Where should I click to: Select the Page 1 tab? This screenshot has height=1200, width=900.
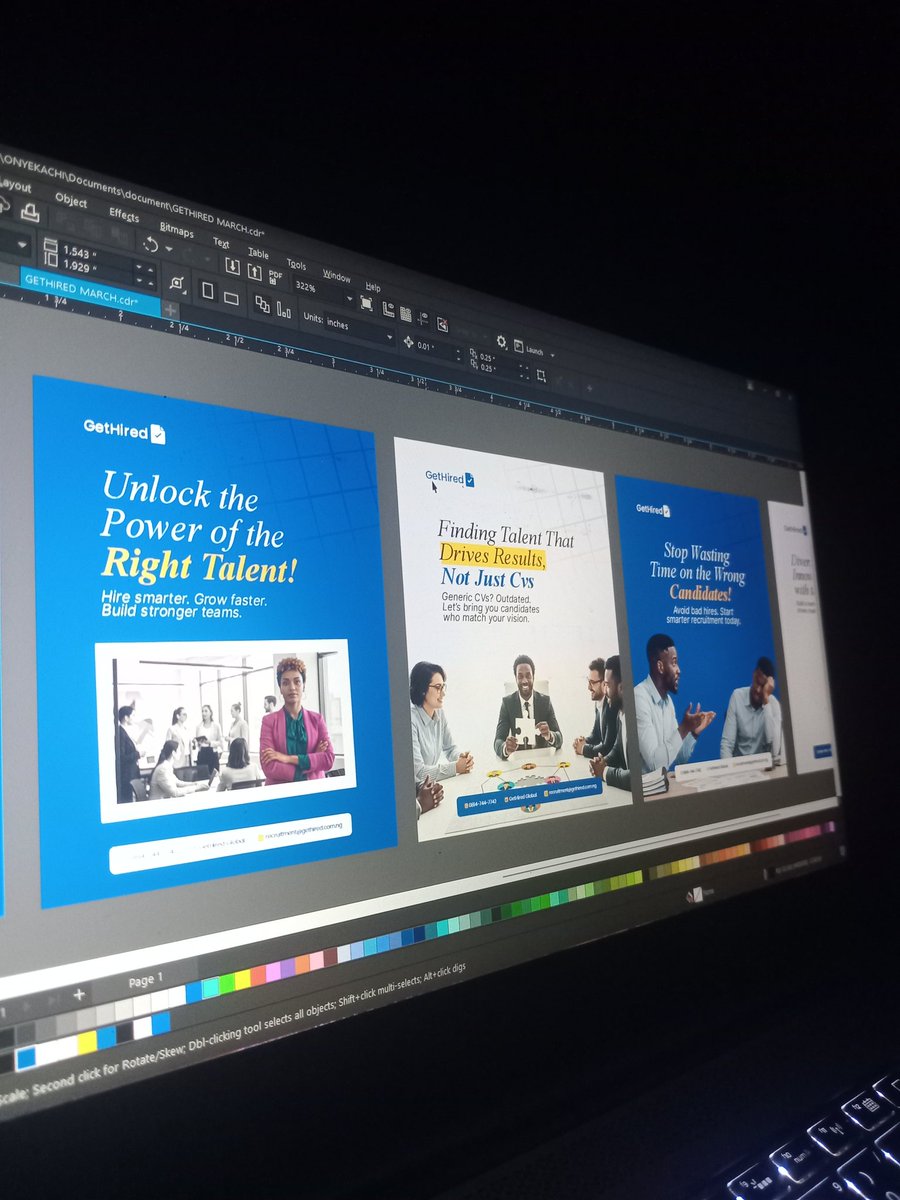pos(146,980)
